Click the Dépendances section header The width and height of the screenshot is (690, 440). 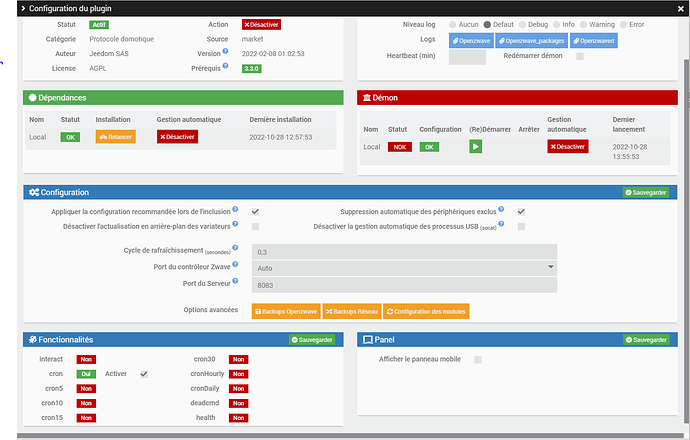183,98
